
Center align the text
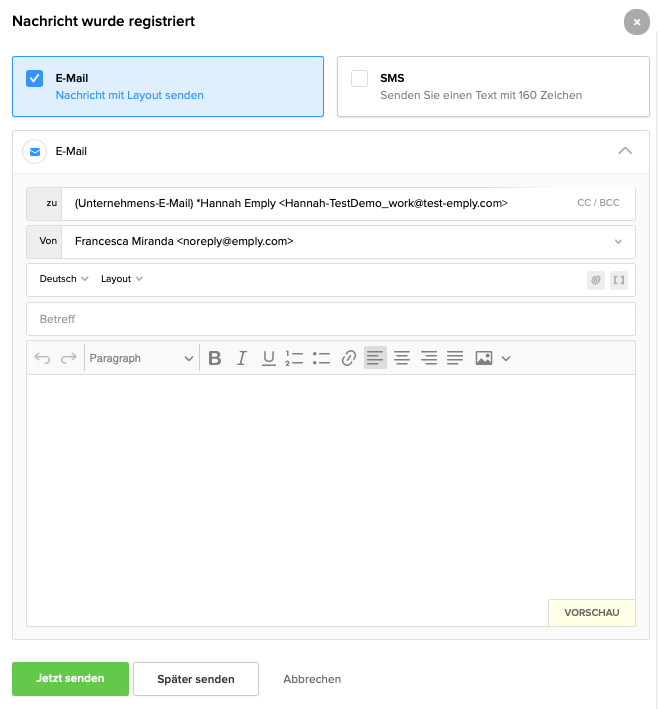pos(402,358)
